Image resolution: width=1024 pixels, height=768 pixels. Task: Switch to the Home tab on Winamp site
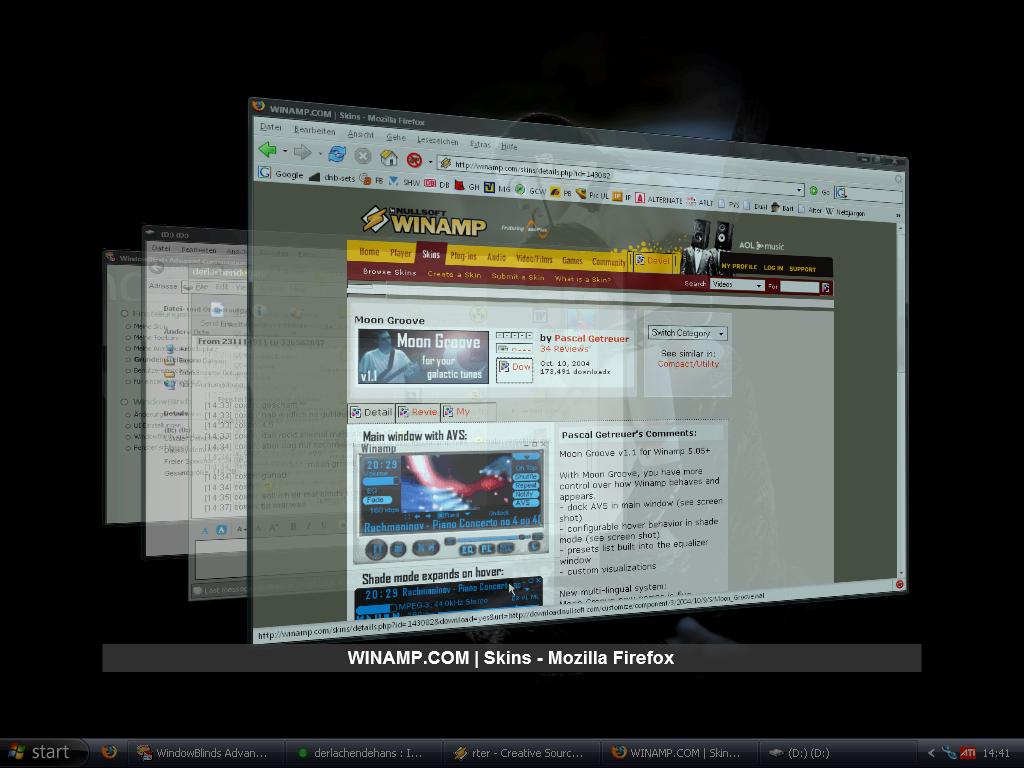pos(369,252)
